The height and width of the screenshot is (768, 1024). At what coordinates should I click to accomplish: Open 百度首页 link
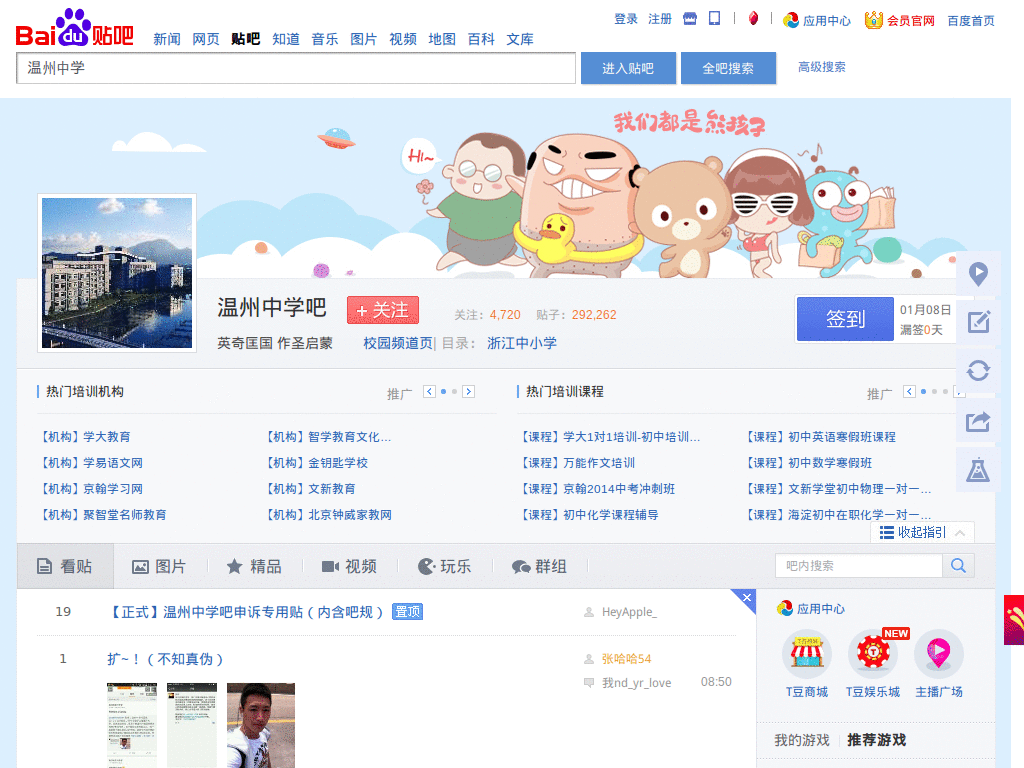pyautogui.click(x=971, y=21)
